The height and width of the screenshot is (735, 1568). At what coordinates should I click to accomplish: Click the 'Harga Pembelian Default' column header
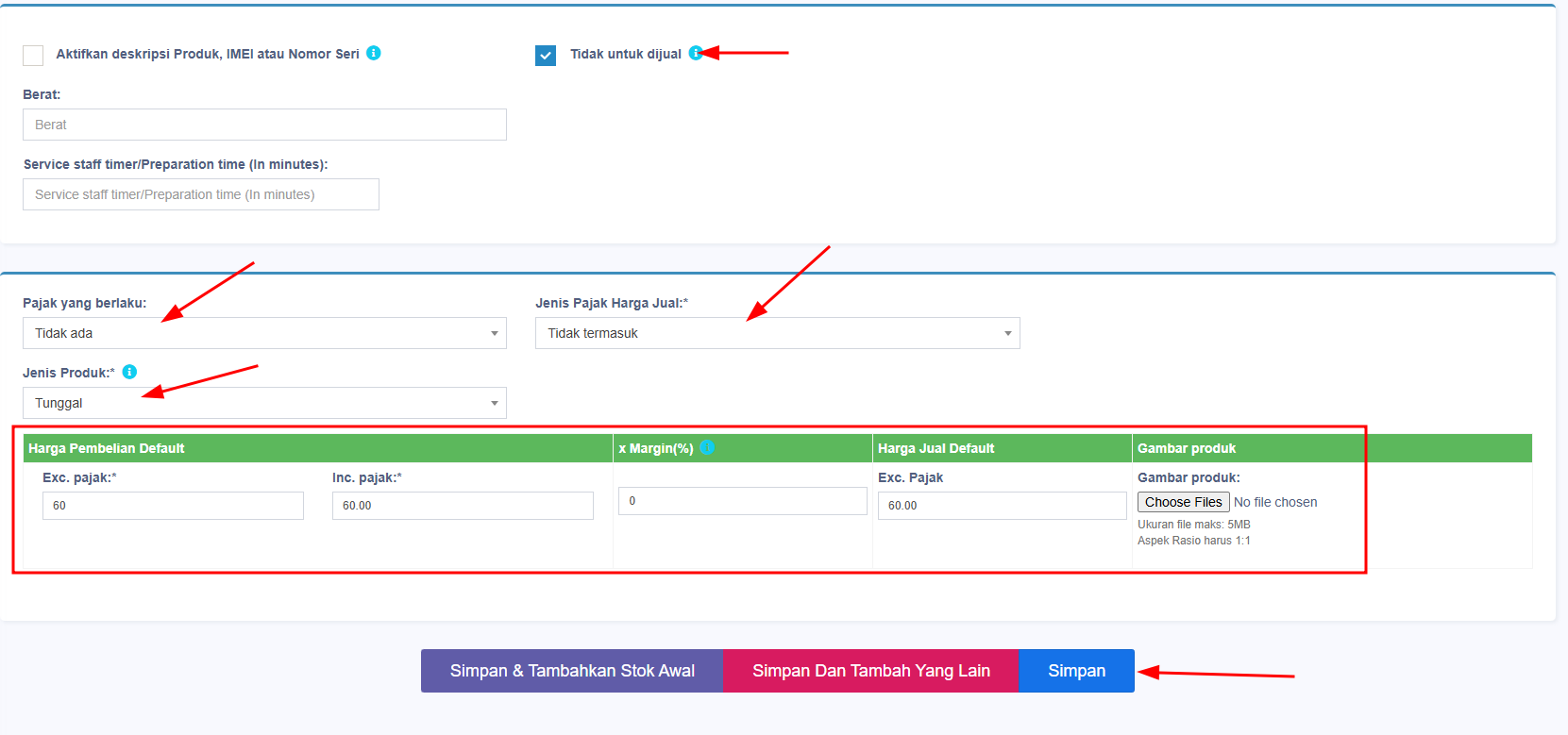pos(318,448)
